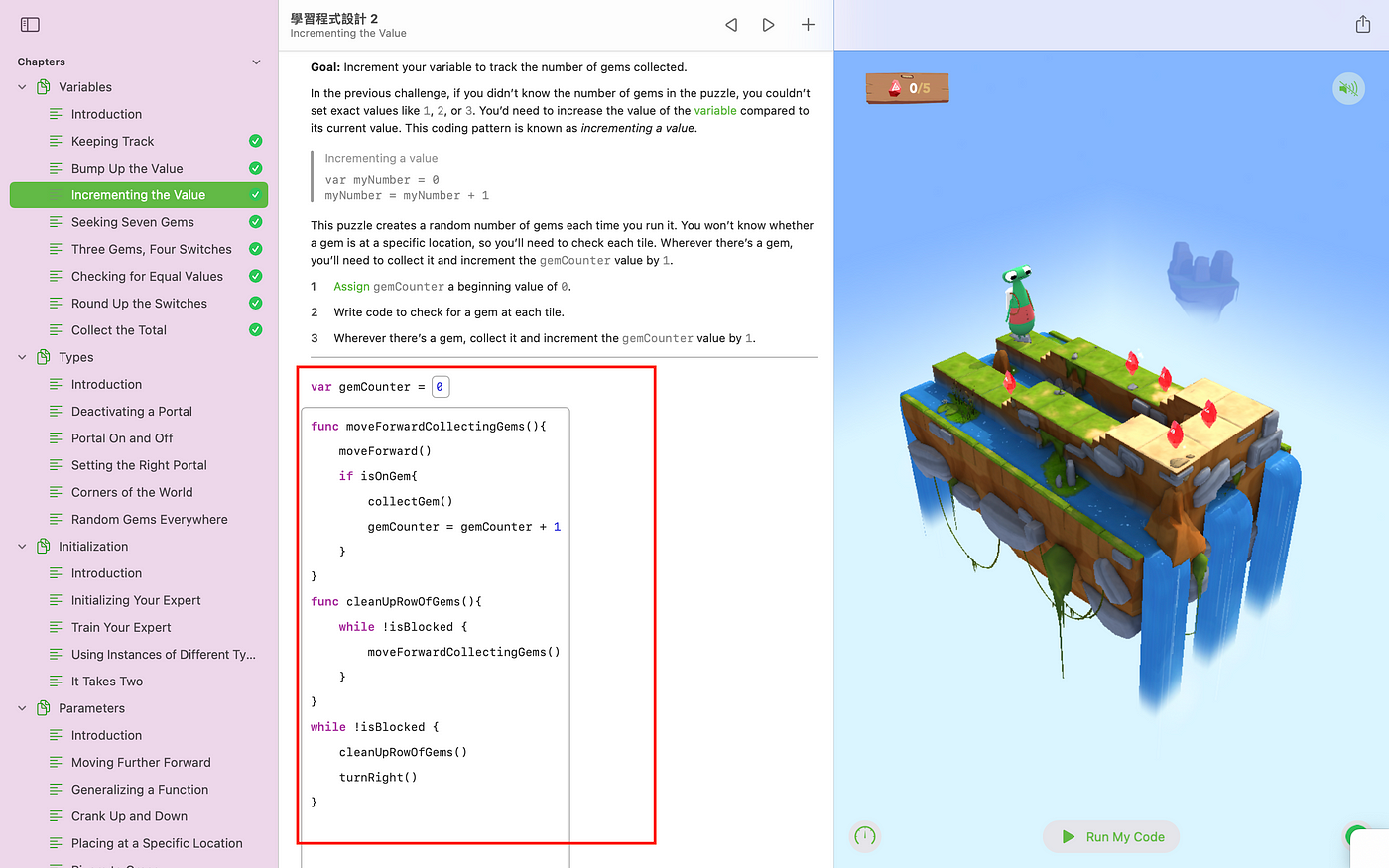The width and height of the screenshot is (1389, 868).
Task: Click the completed check for Keeping Track
Action: (x=255, y=141)
